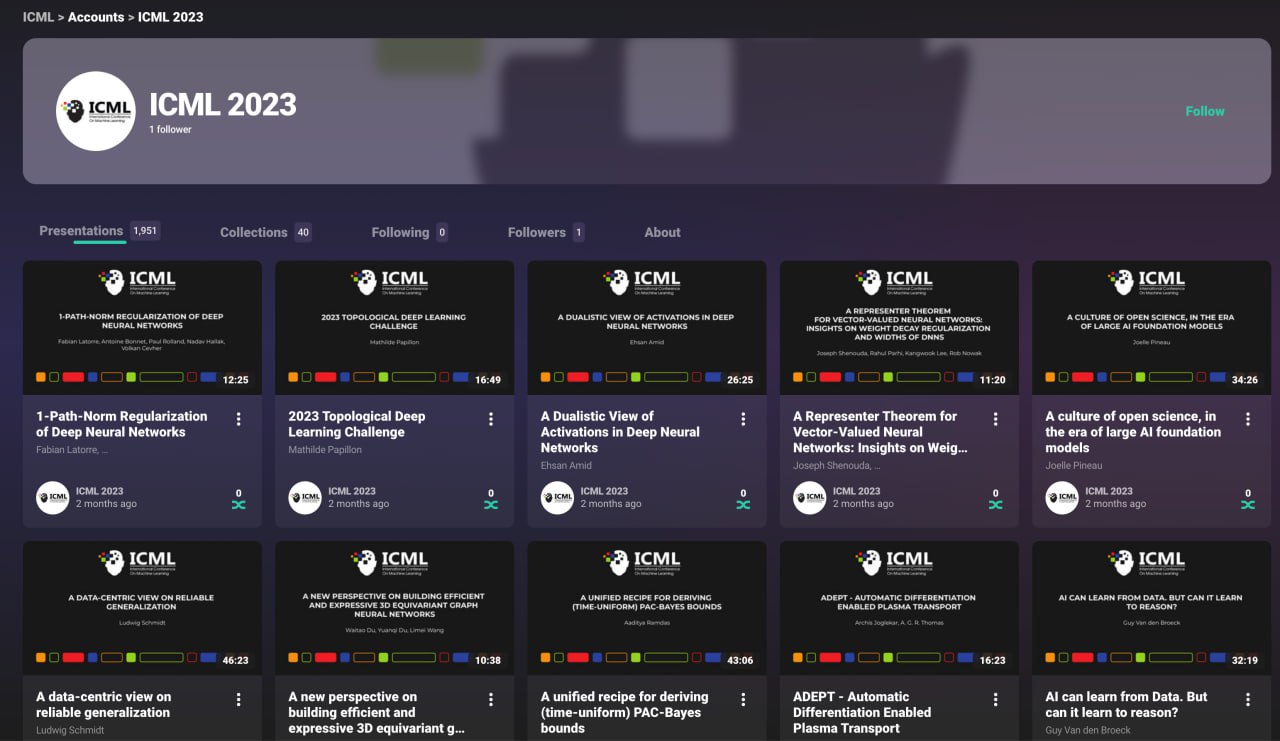Play the 3D Equivariant Graph Neural Networks thumbnail
The width and height of the screenshot is (1280, 741).
tap(394, 608)
